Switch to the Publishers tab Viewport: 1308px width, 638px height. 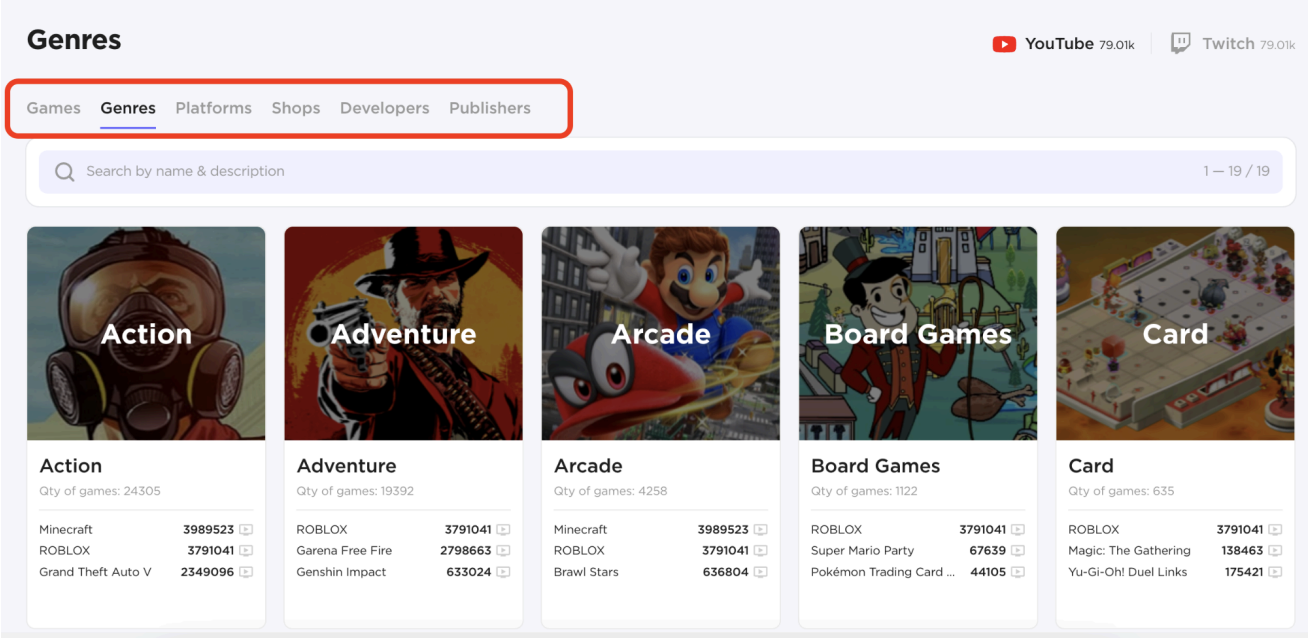[x=490, y=108]
